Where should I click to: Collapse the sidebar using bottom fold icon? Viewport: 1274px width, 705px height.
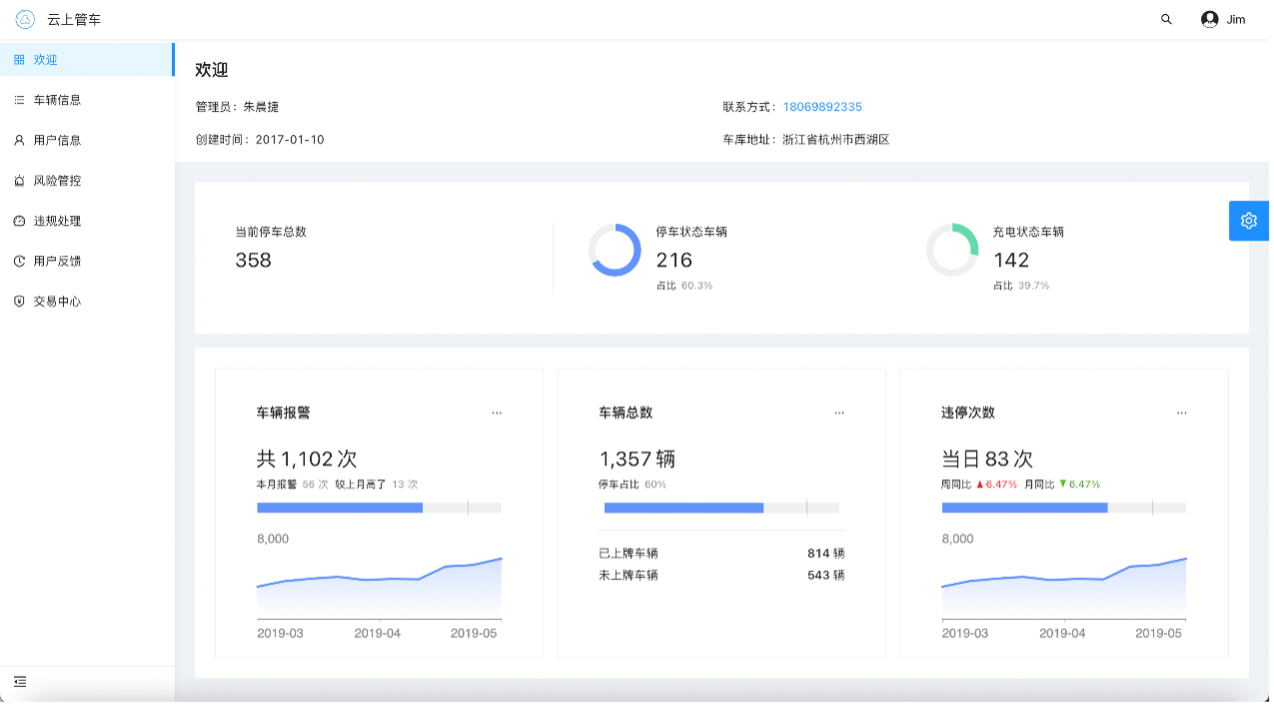tap(20, 682)
